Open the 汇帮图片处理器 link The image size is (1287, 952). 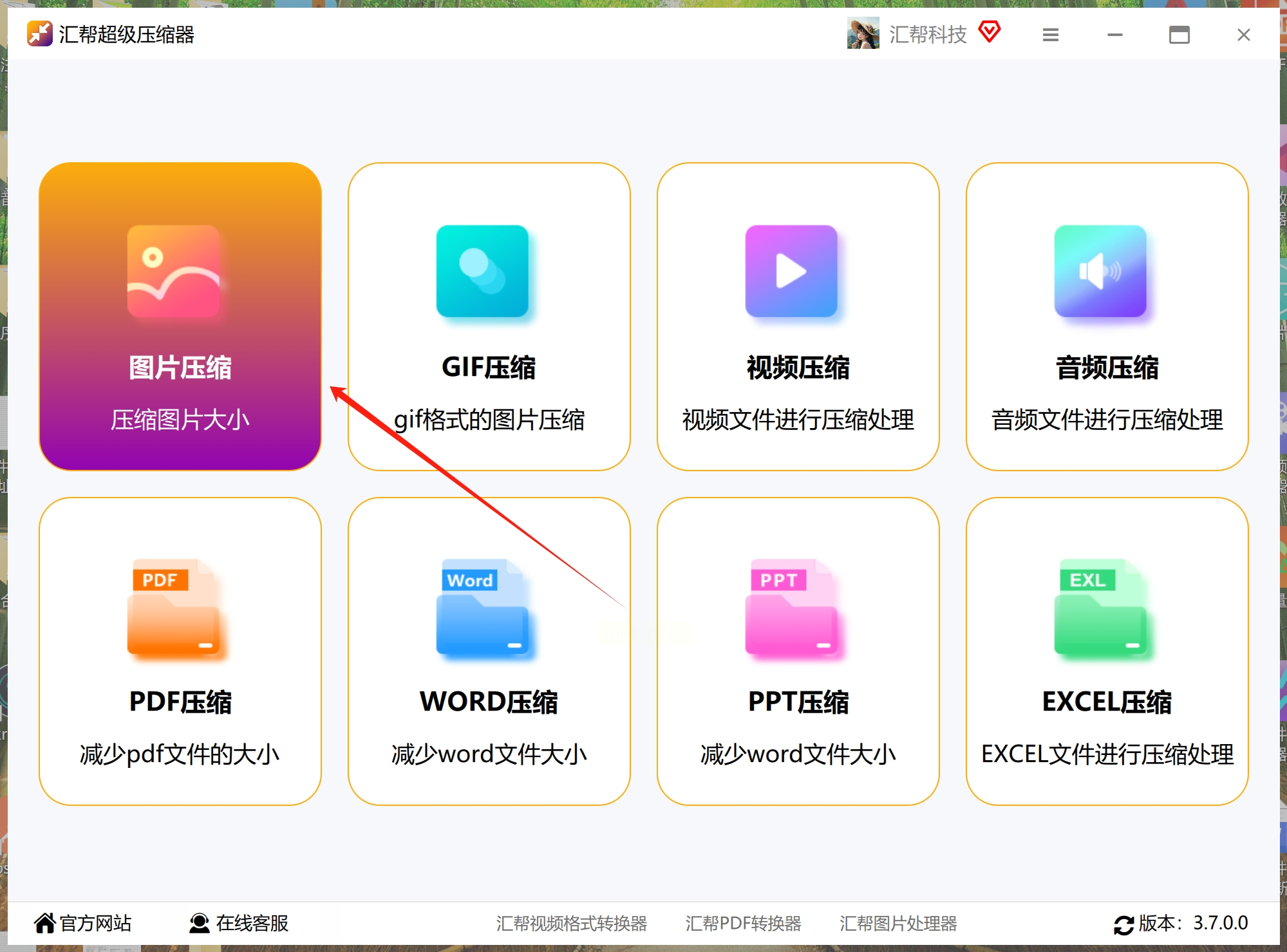[898, 923]
